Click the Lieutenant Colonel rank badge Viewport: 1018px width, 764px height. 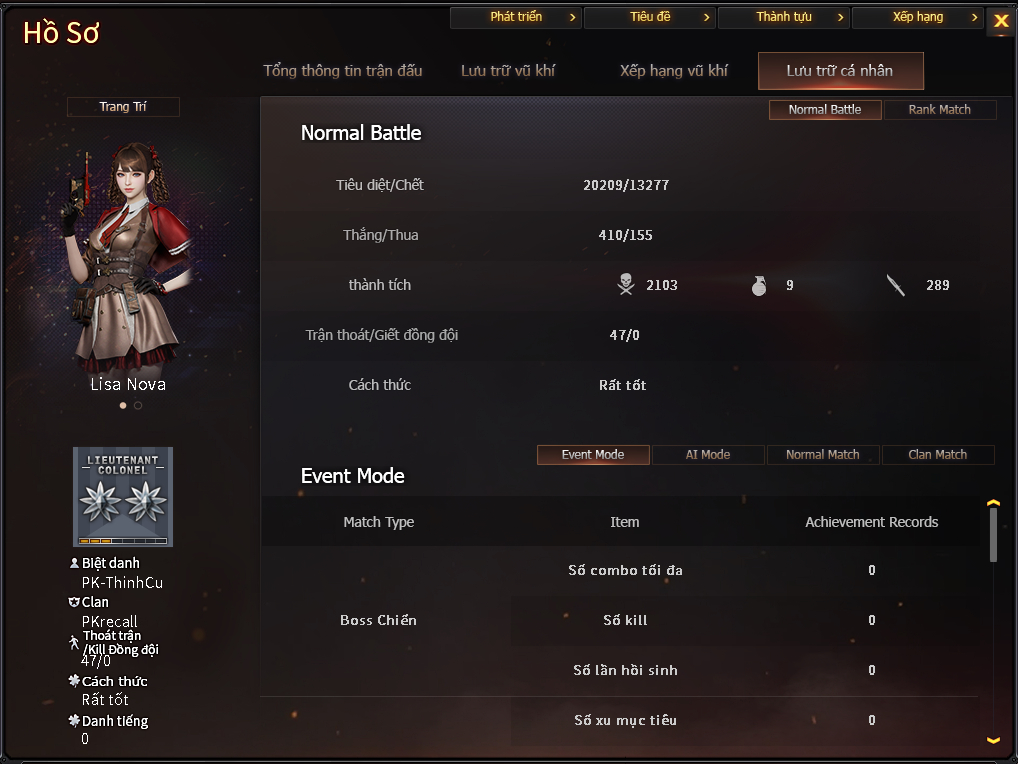point(123,497)
